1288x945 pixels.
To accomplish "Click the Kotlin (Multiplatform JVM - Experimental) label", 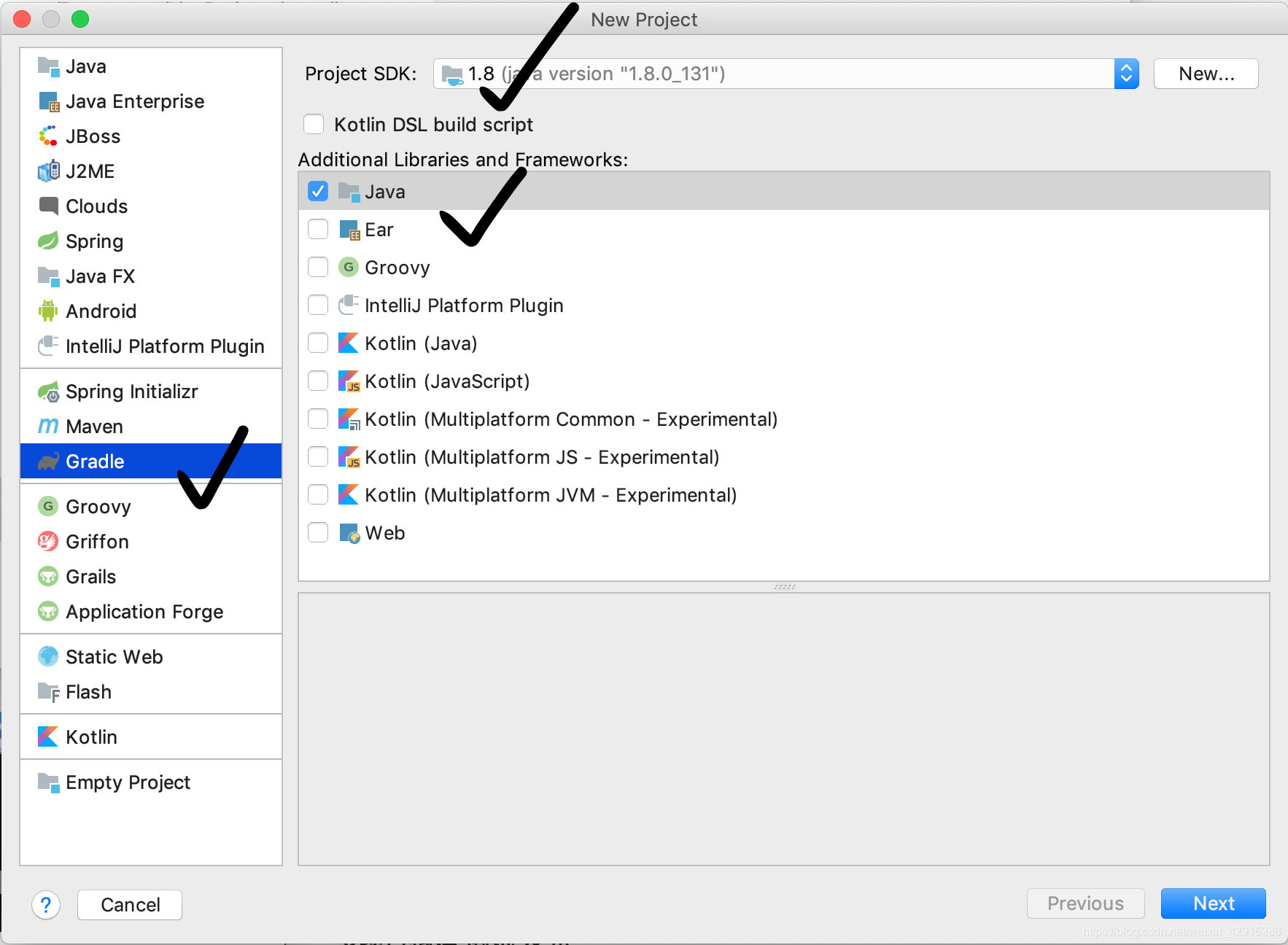I will pos(551,495).
